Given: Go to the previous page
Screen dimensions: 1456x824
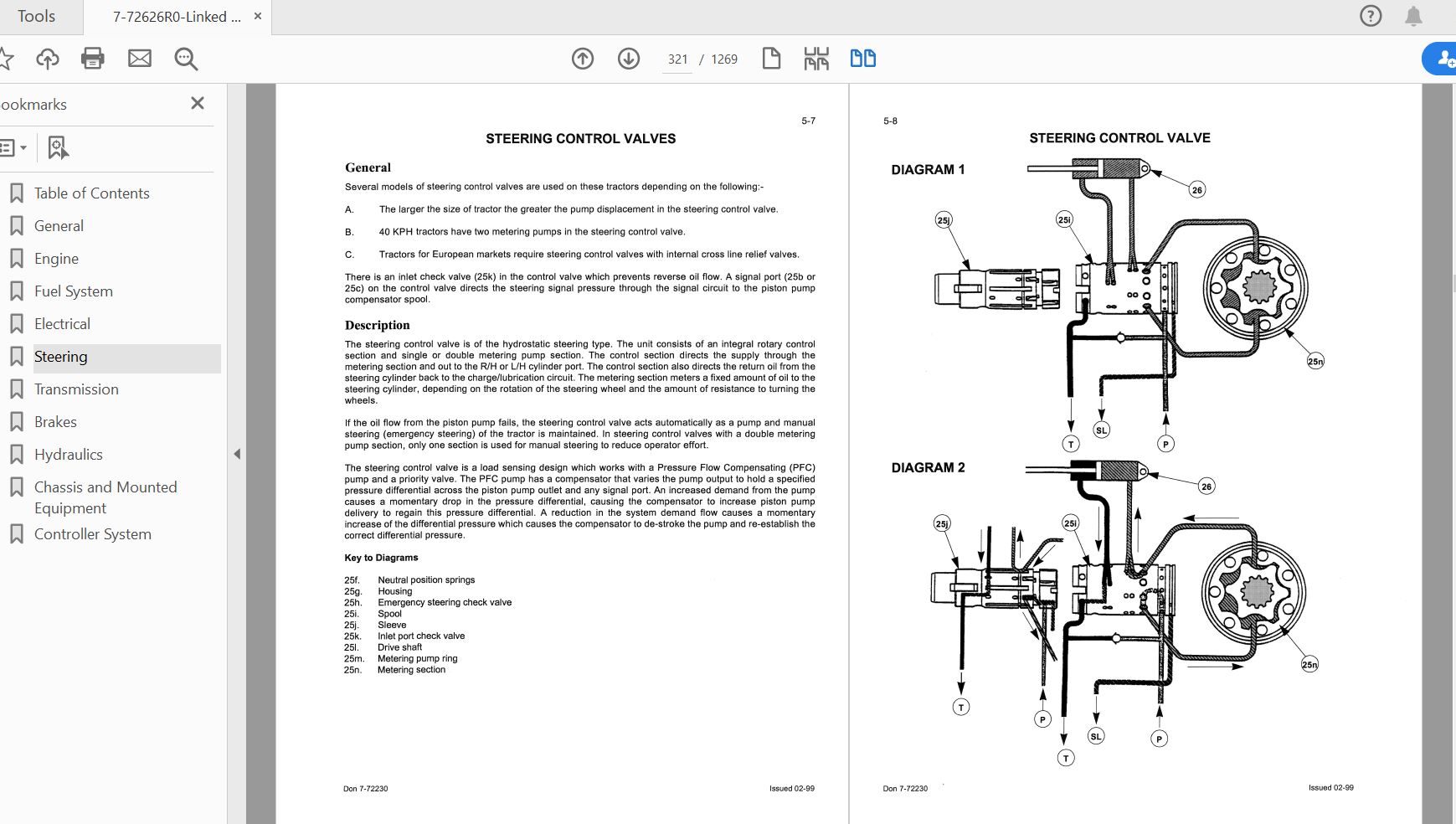Looking at the screenshot, I should 583,59.
